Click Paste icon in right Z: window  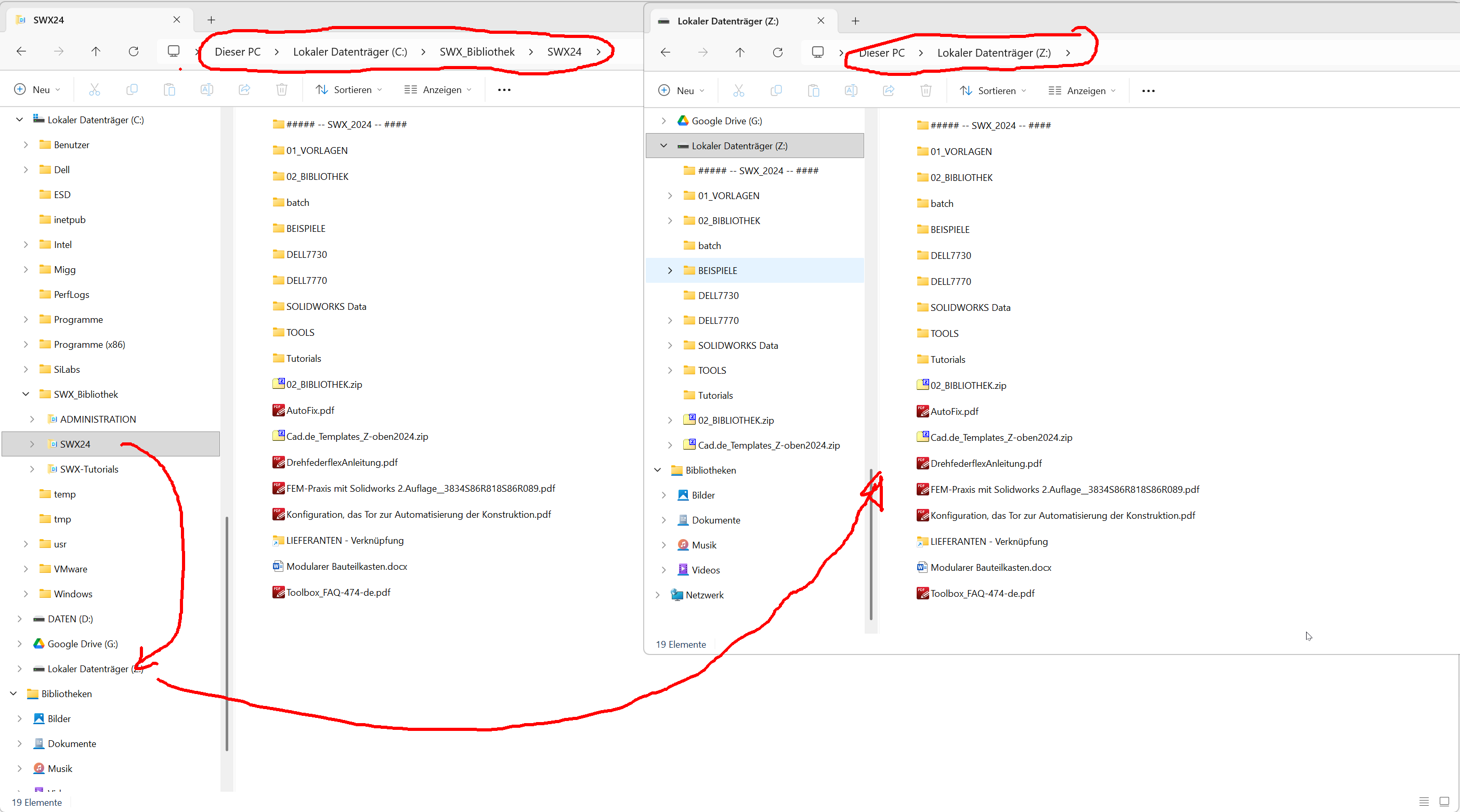point(813,90)
